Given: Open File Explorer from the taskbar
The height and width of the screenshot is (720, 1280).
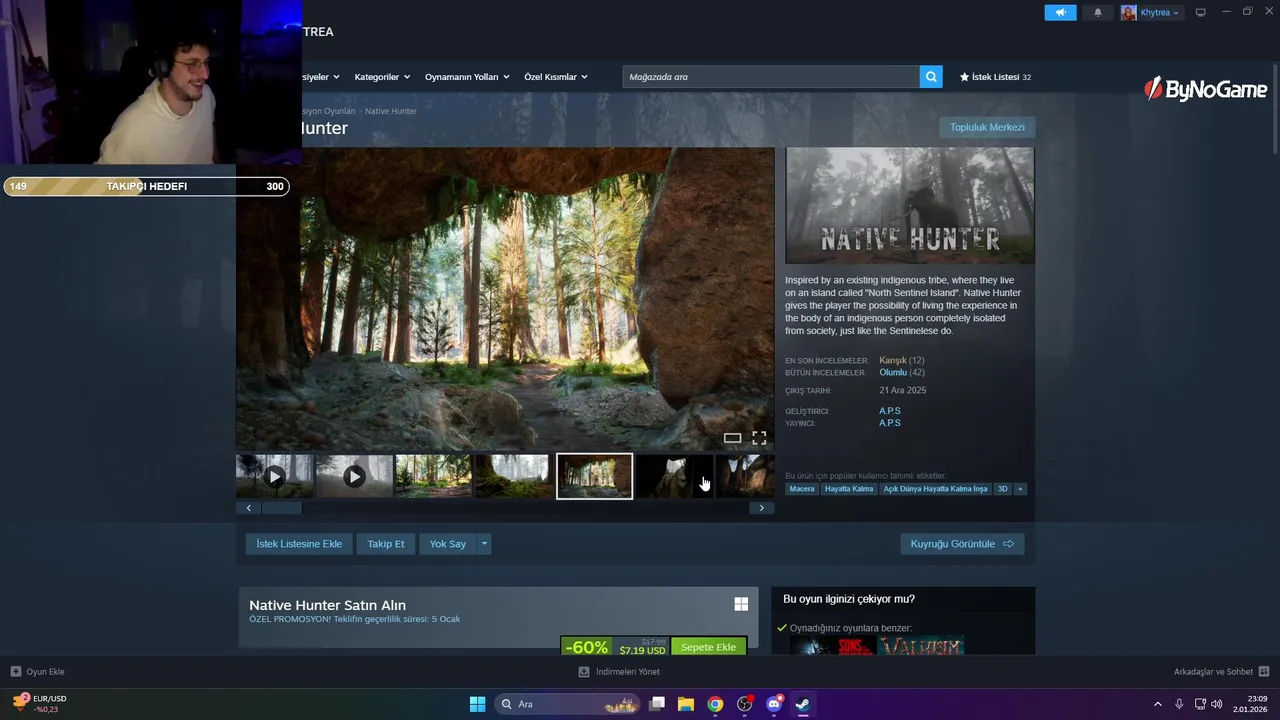Looking at the screenshot, I should point(686,704).
